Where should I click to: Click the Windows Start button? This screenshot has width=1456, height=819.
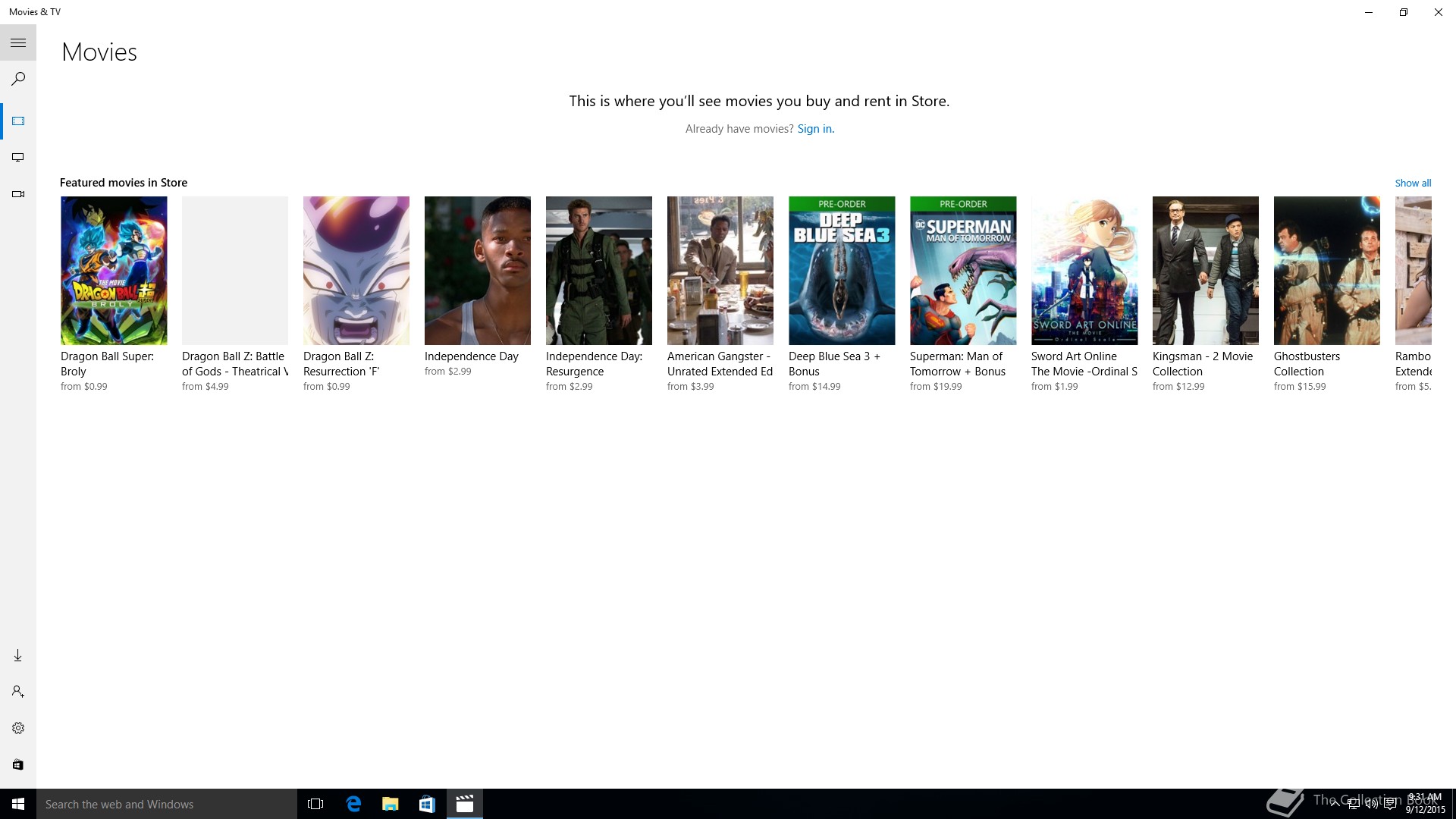[x=18, y=804]
